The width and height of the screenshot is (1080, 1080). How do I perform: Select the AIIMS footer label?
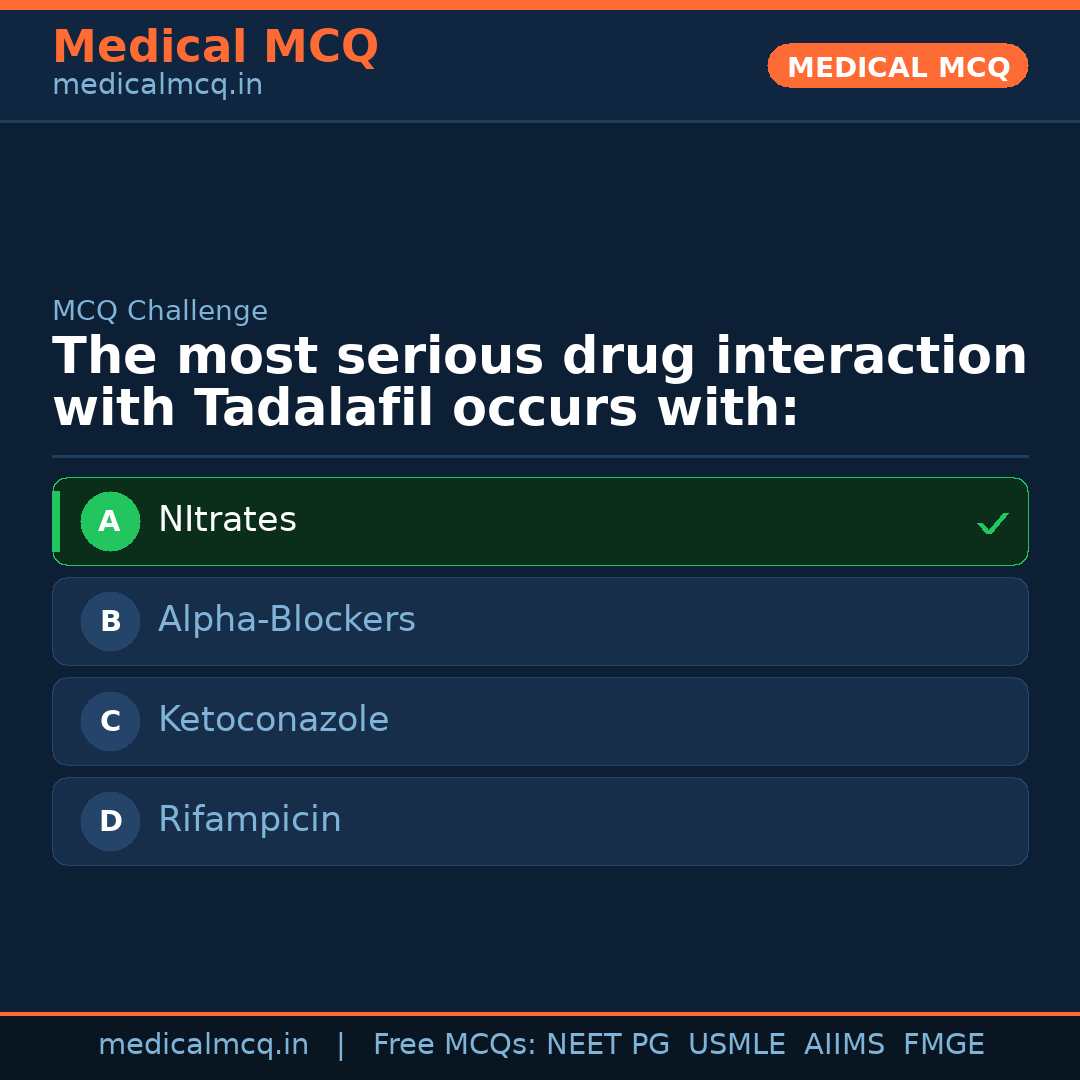point(844,1045)
